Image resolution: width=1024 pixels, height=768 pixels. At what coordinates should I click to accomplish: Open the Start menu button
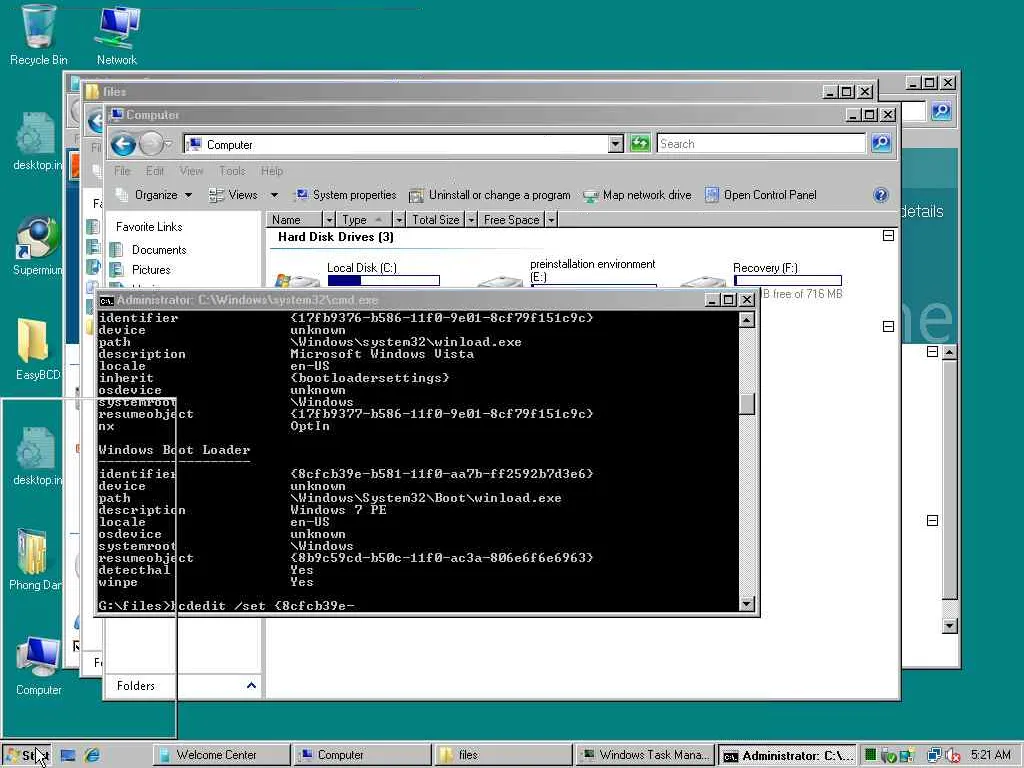click(26, 756)
